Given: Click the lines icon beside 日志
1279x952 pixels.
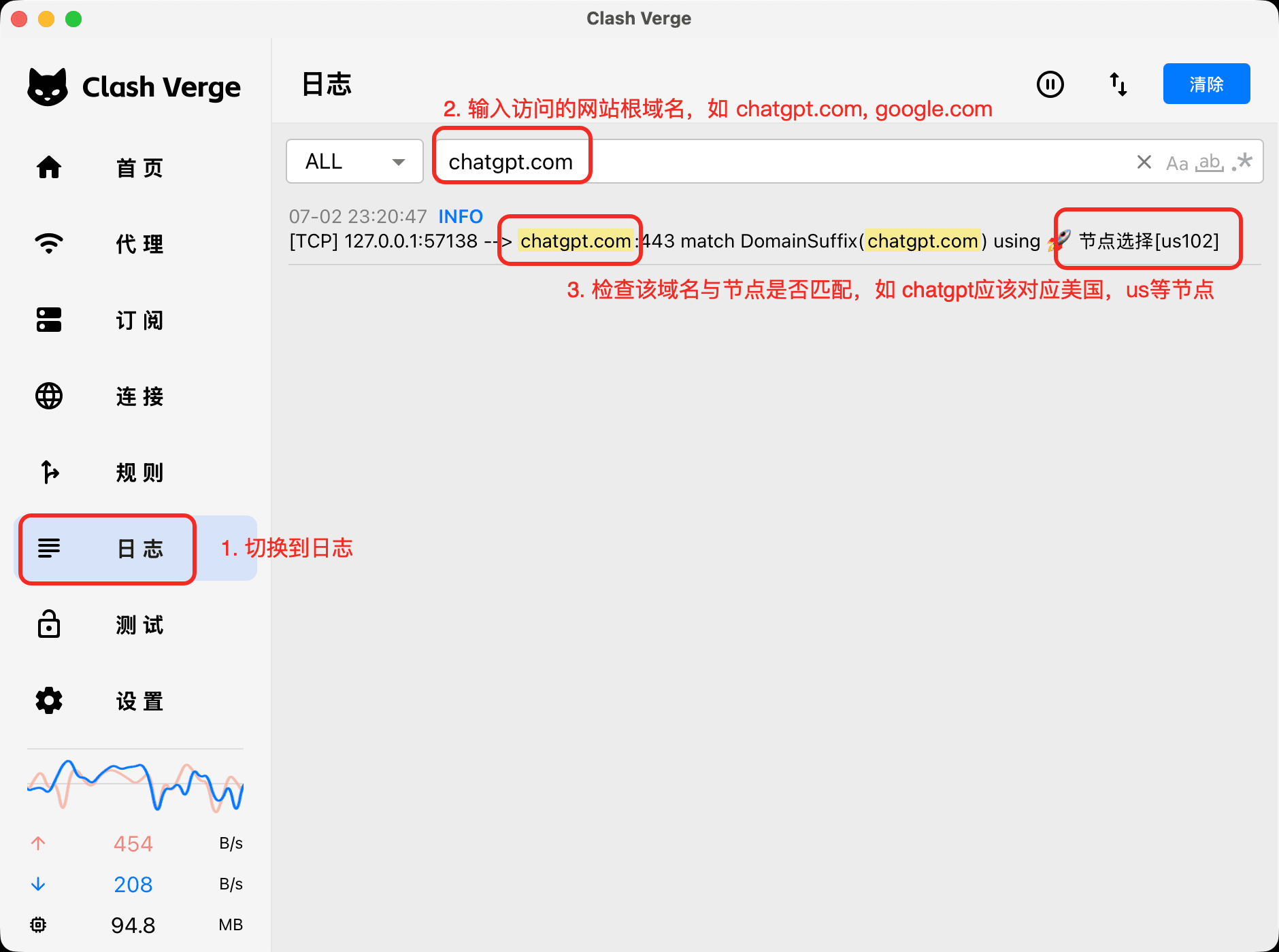Looking at the screenshot, I should click(x=49, y=547).
